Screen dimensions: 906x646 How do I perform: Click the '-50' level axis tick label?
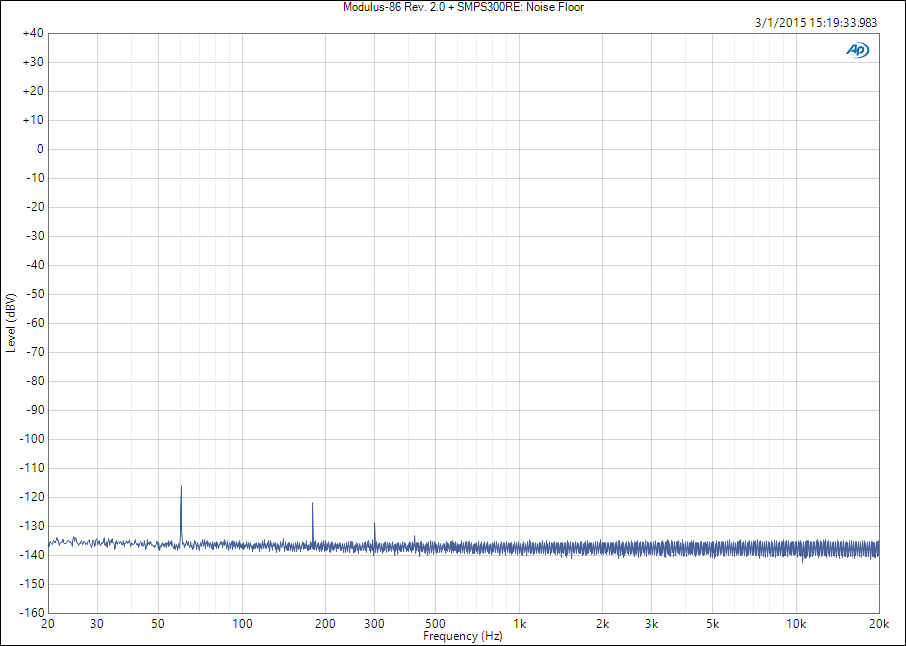[35, 294]
